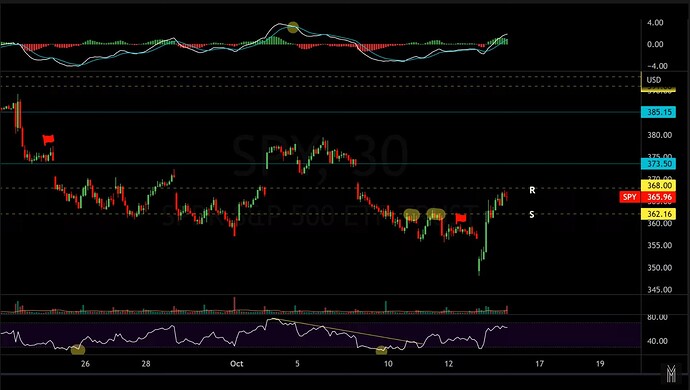Click the 373.50 blue price label
690x390 pixels.
coord(659,164)
